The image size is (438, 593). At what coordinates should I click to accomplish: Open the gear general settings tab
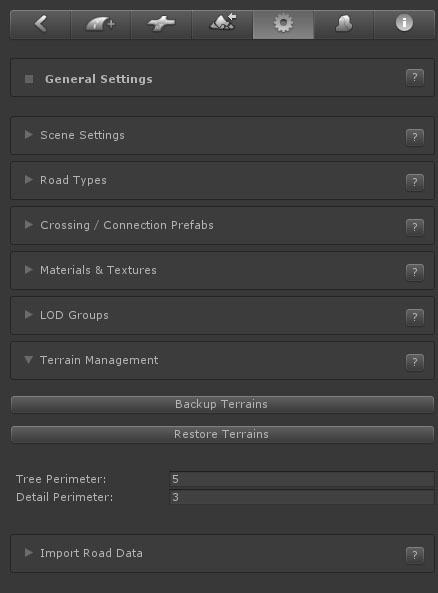pyautogui.click(x=283, y=24)
